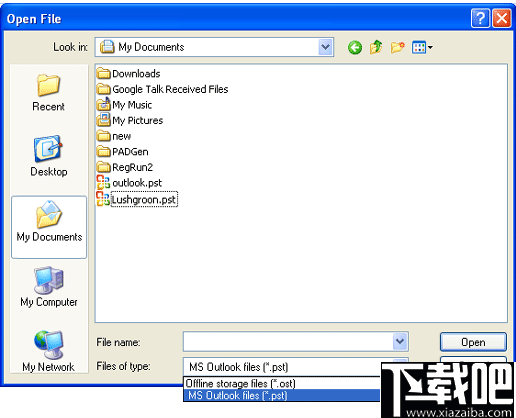Expand the File name dropdown arrow
Image resolution: width=516 pixels, height=418 pixels.
(x=400, y=341)
